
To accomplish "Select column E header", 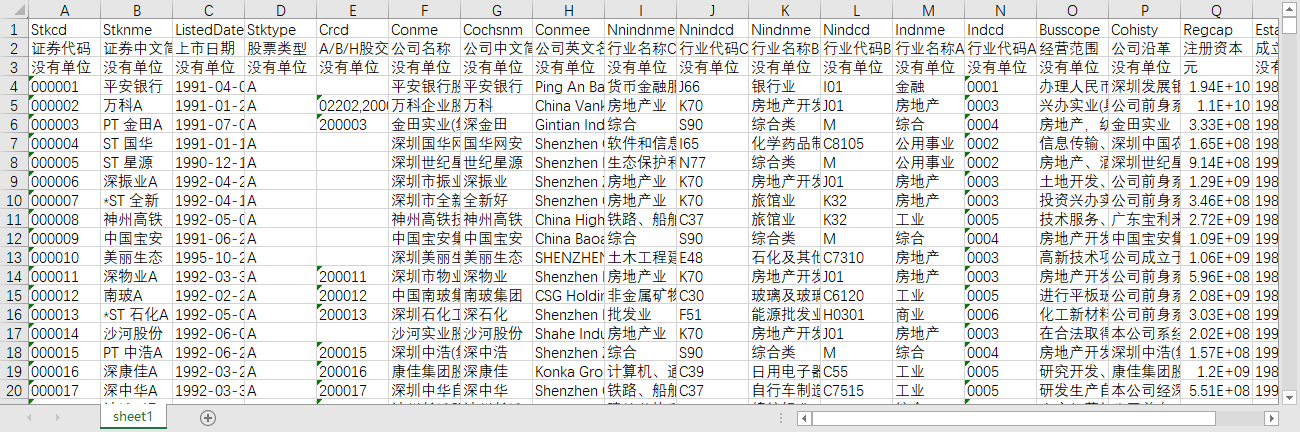I will click(352, 10).
